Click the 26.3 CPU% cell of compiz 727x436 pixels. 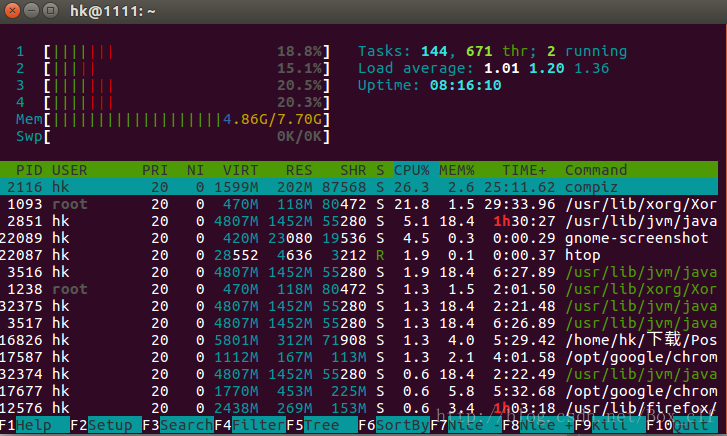412,187
